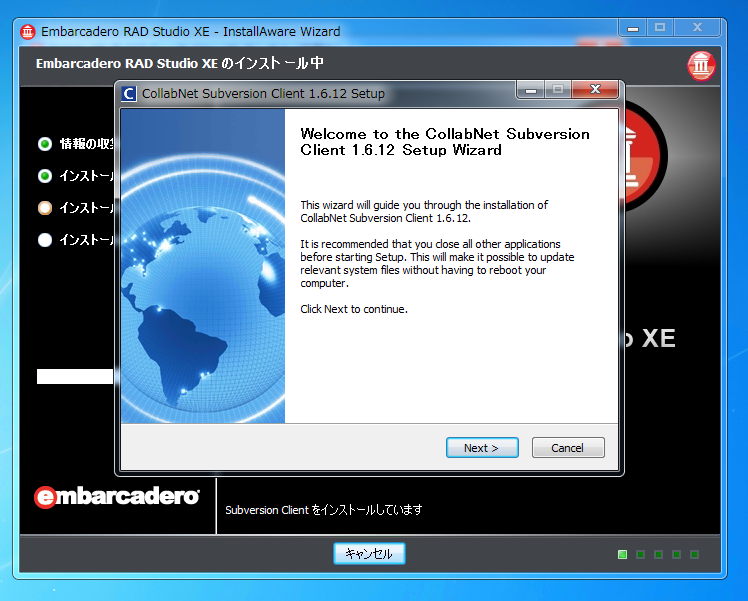Minimize the RAD Studio InstallAware Wizard window

(x=633, y=28)
